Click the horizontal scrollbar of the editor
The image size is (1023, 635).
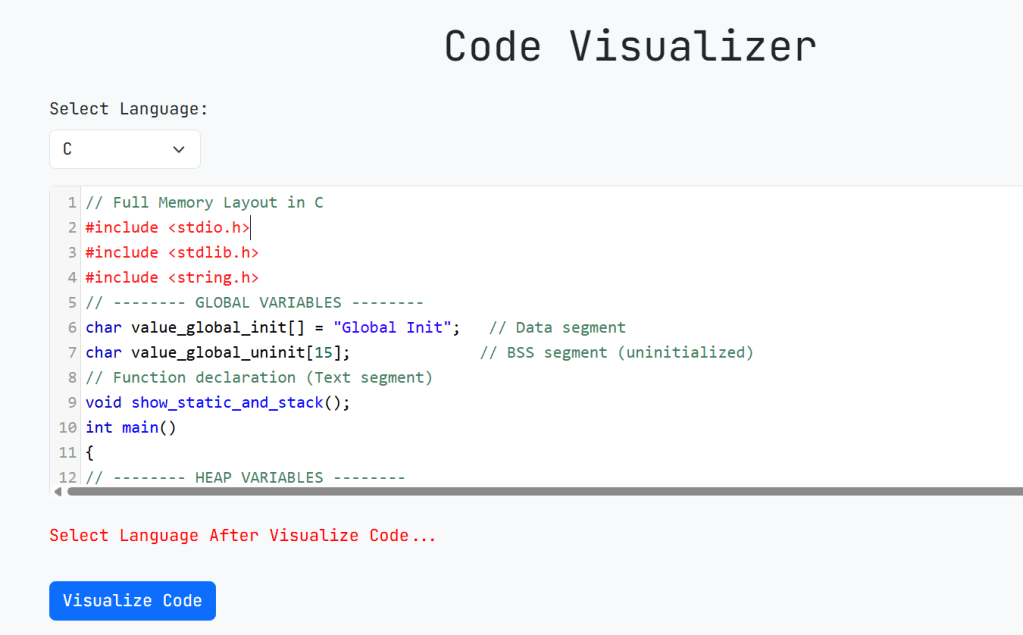[540, 491]
